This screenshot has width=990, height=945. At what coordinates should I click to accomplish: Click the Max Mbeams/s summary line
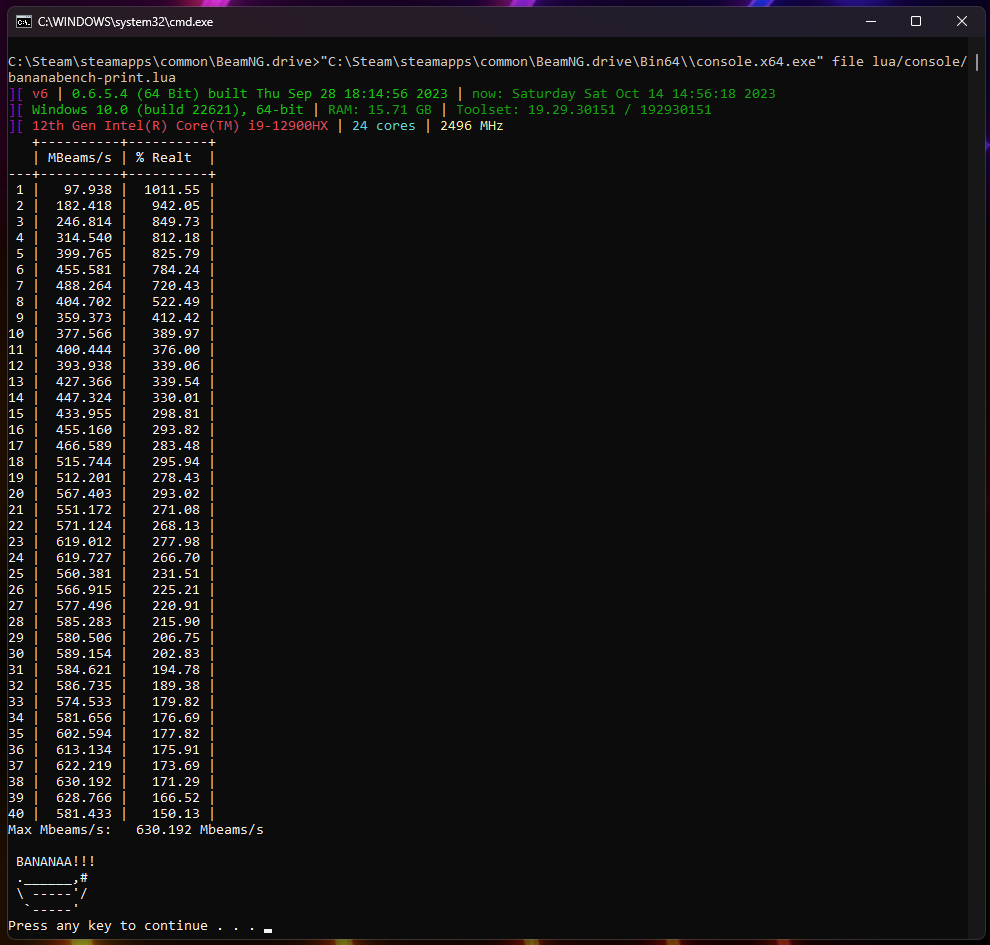(x=136, y=829)
